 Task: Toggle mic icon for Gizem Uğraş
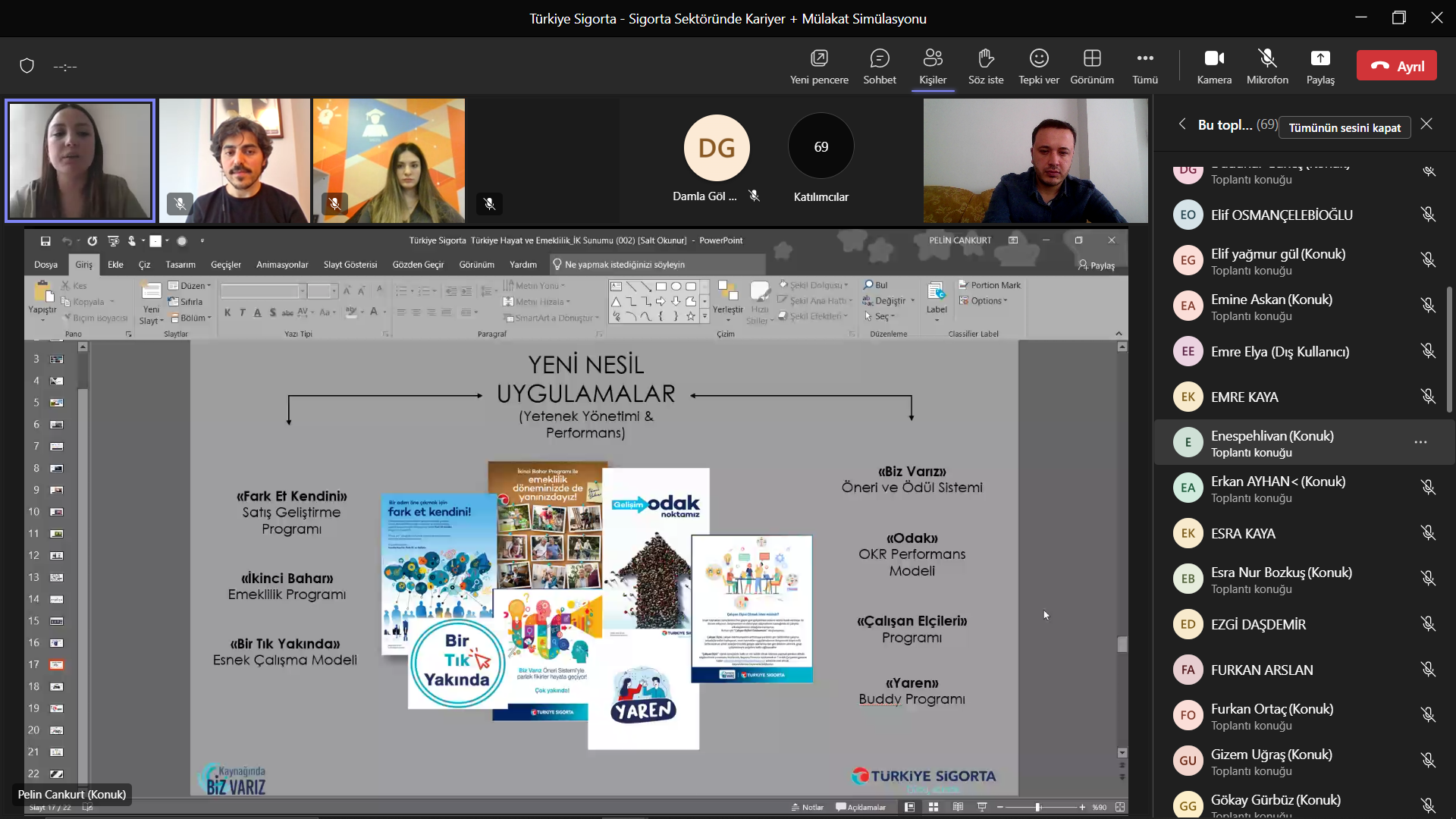[x=1428, y=761]
